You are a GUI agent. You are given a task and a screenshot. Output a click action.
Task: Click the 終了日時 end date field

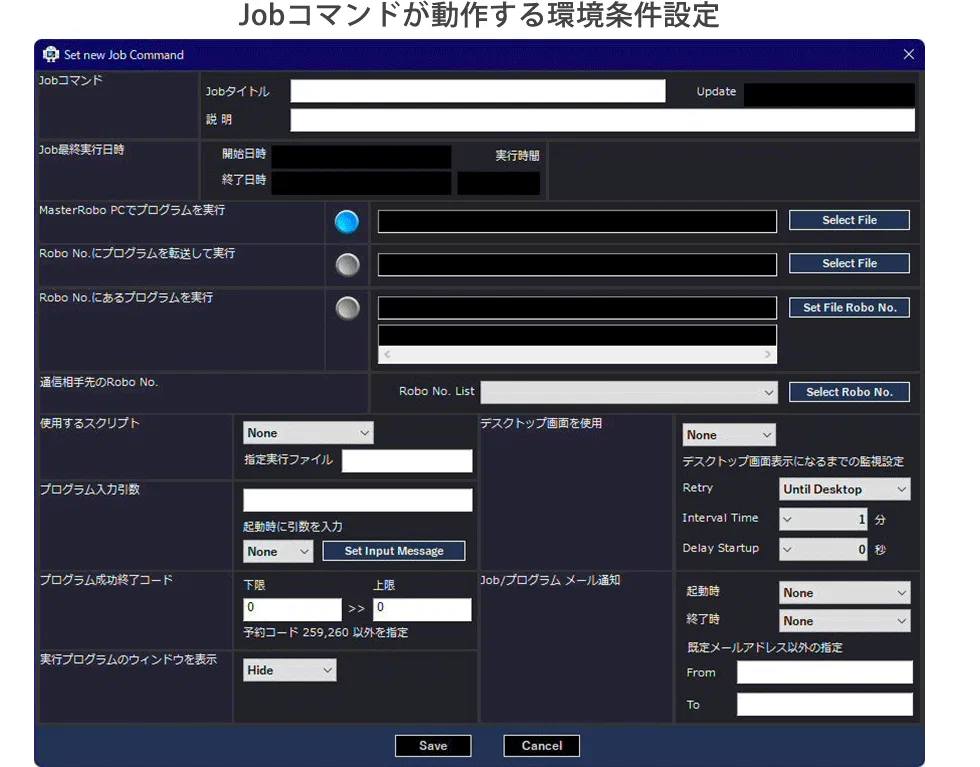click(361, 183)
